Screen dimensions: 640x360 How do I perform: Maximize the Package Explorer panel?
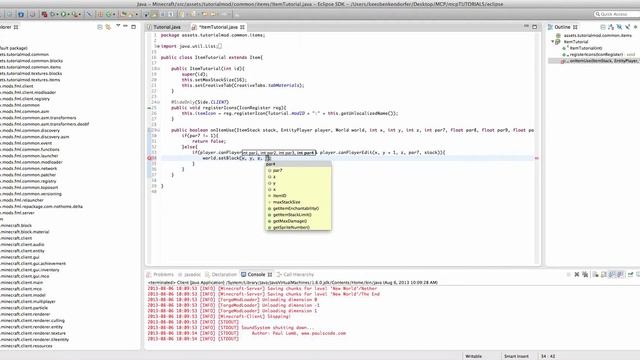[133, 27]
